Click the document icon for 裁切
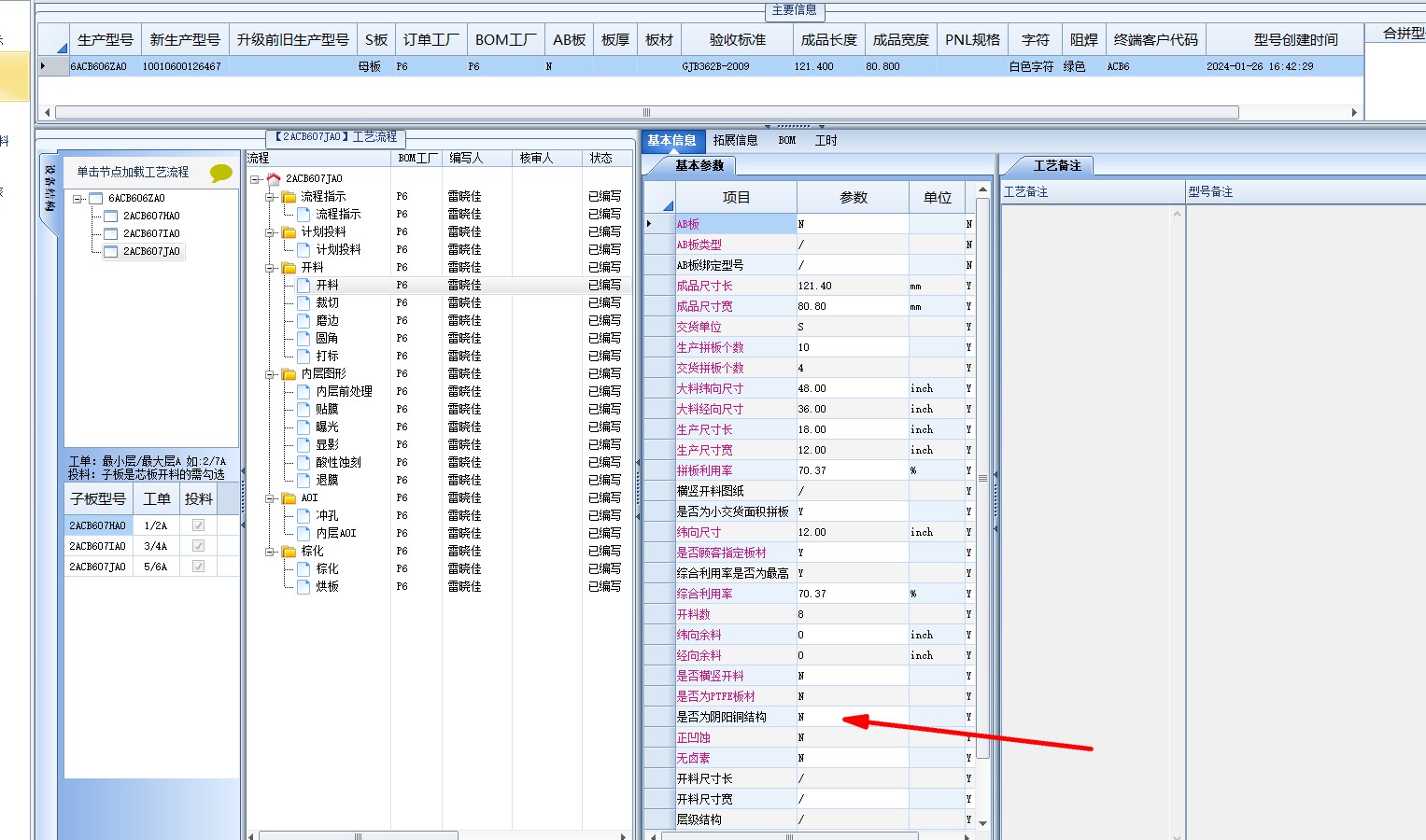 click(x=304, y=302)
